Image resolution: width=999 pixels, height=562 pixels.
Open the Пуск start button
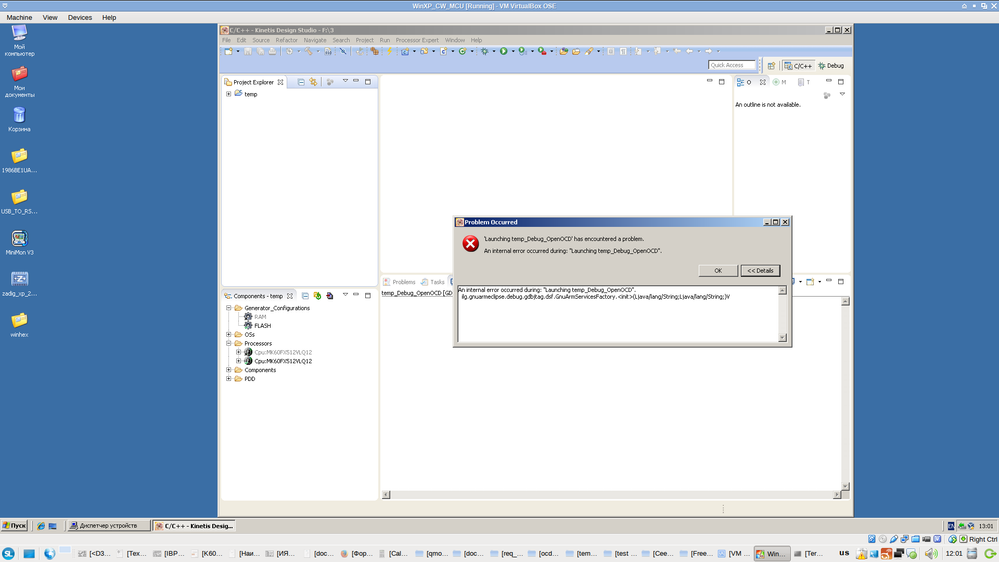14,526
